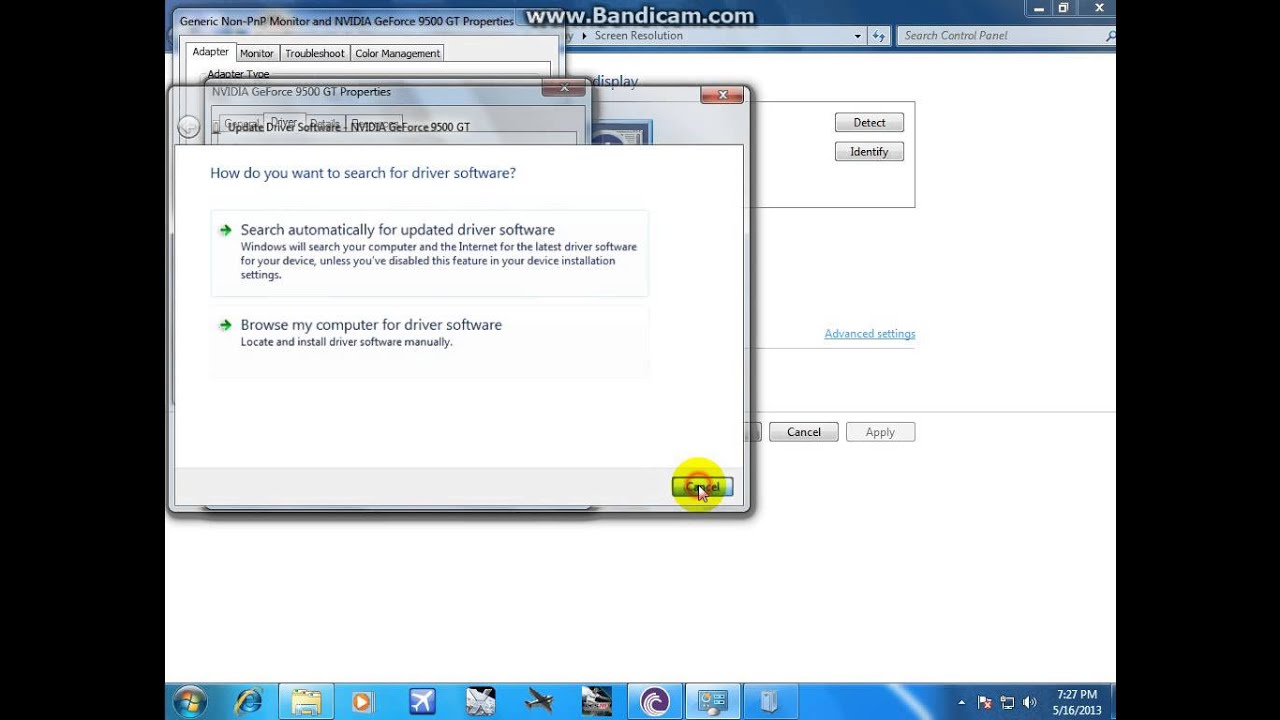
Task: Cancel the Update Driver Software wizard
Action: pyautogui.click(x=702, y=487)
